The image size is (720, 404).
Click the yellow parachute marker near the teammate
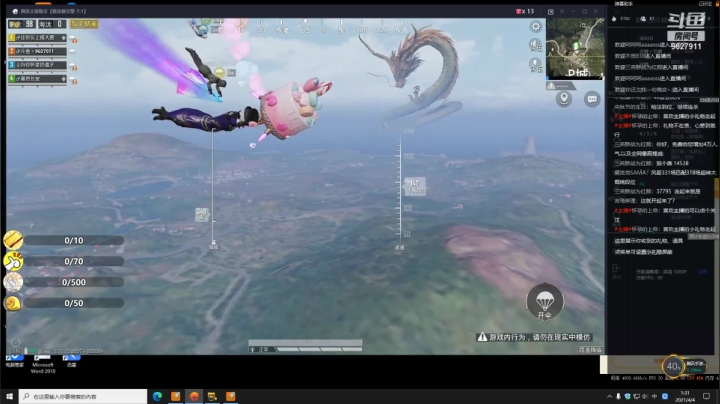pos(219,73)
